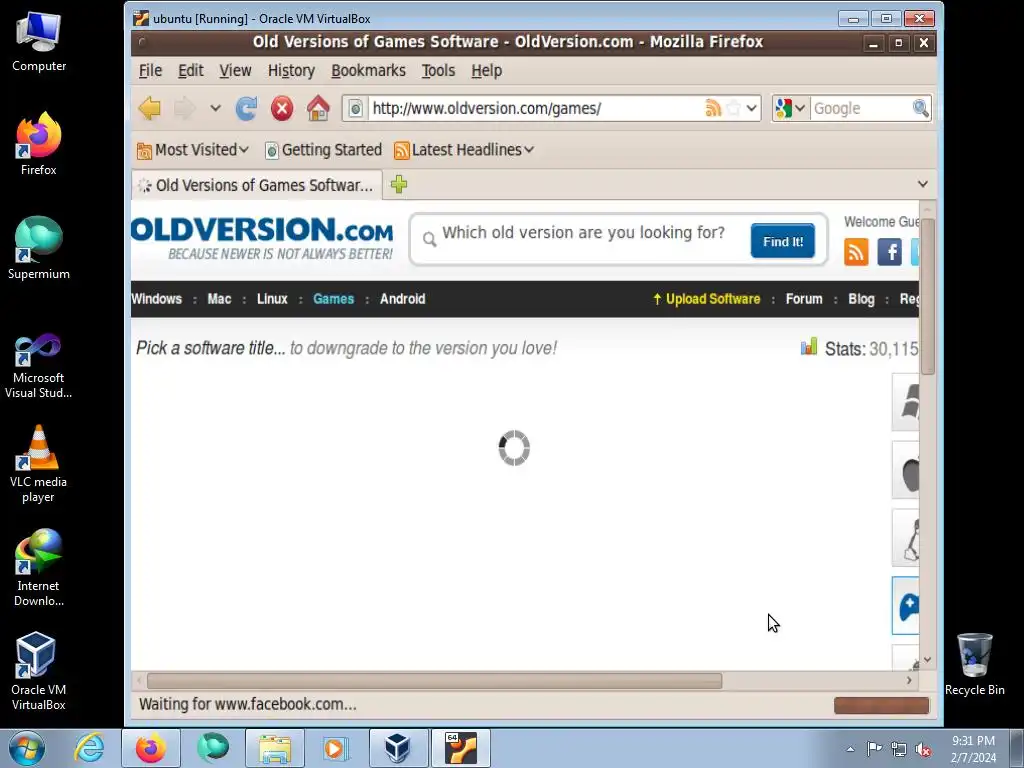
Task: Open the History menu
Action: pyautogui.click(x=291, y=71)
